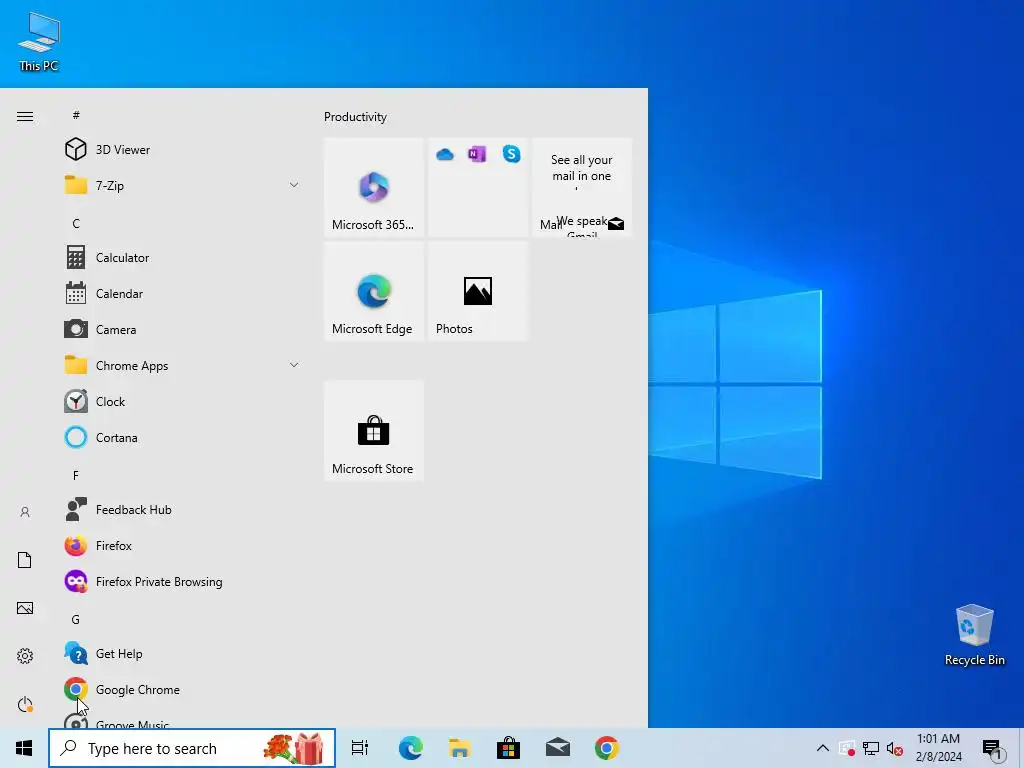The width and height of the screenshot is (1024, 768).
Task: Expand the Chrome Apps folder chevron
Action: (x=294, y=365)
